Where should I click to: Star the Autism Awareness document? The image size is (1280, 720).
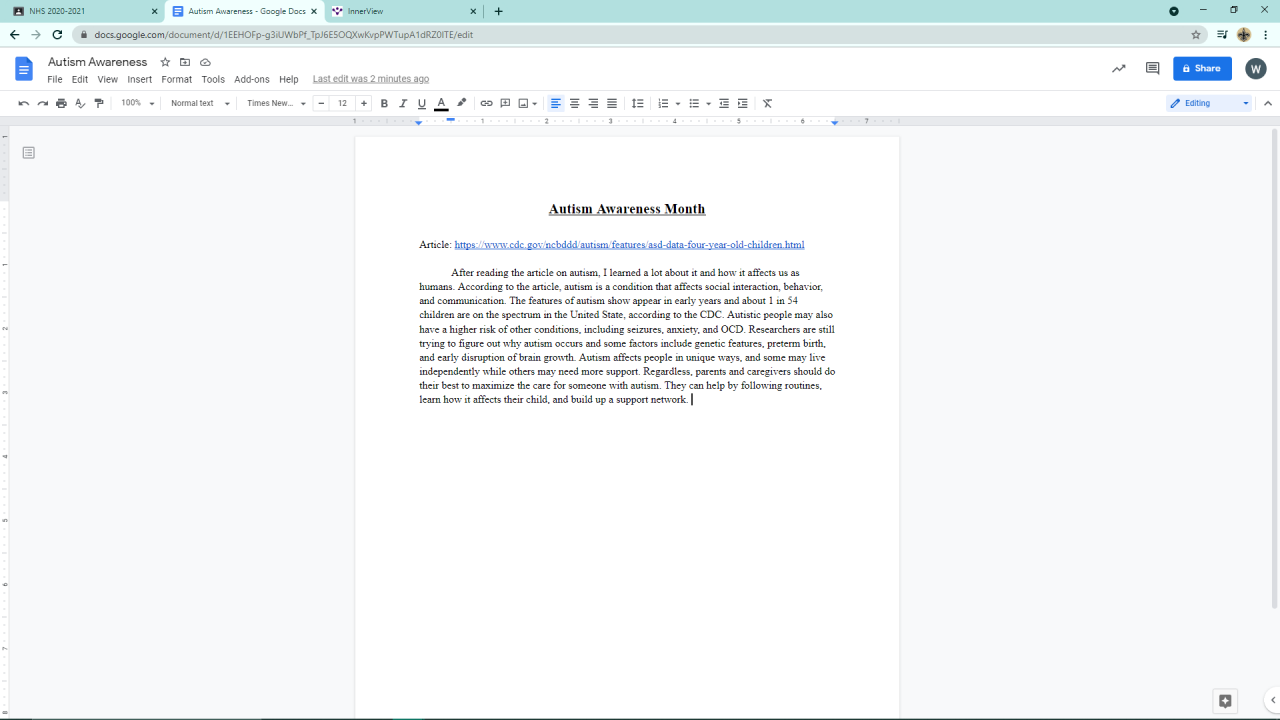tap(166, 62)
